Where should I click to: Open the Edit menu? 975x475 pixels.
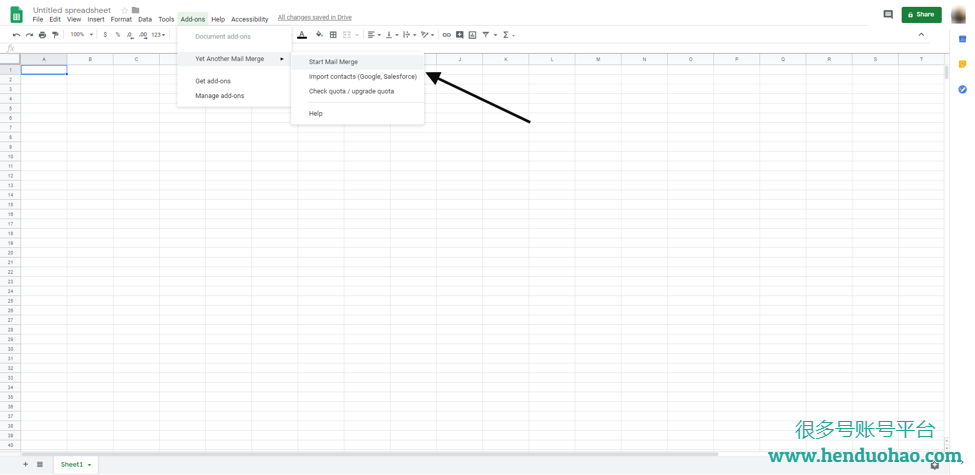pyautogui.click(x=55, y=19)
